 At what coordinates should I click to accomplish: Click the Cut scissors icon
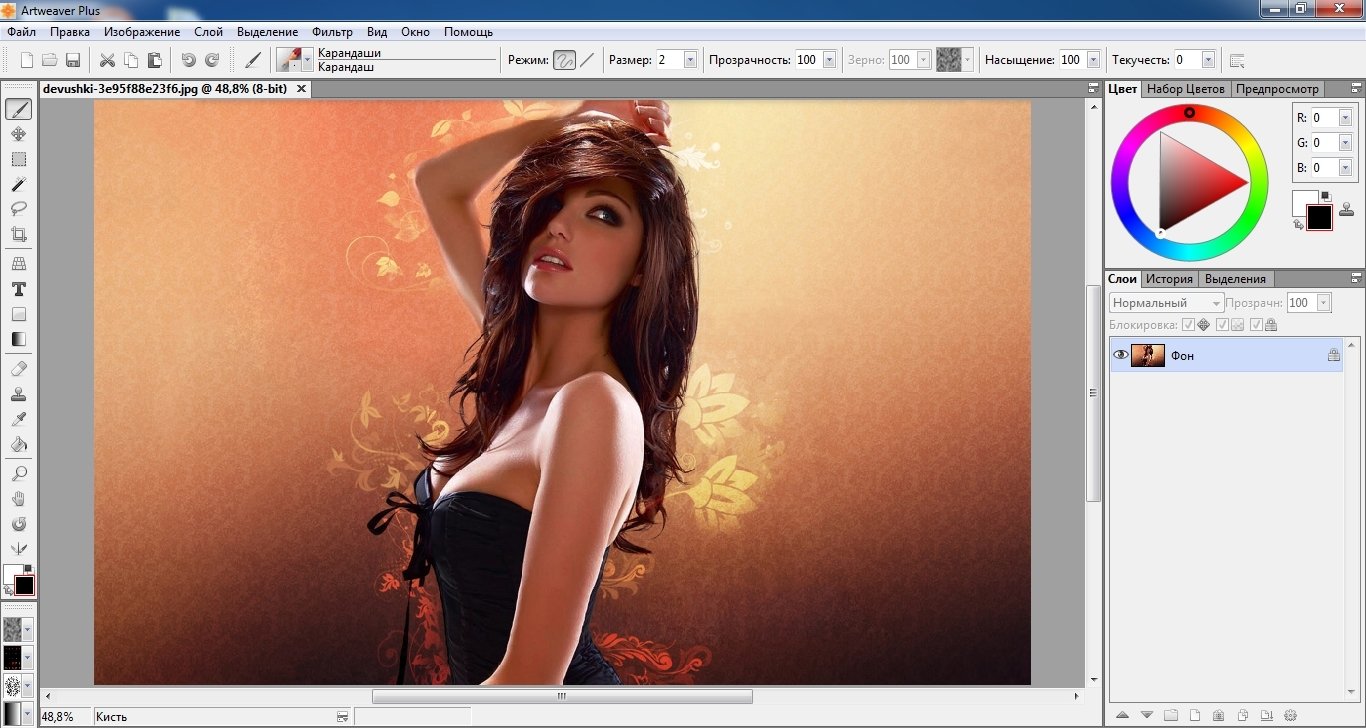coord(107,60)
